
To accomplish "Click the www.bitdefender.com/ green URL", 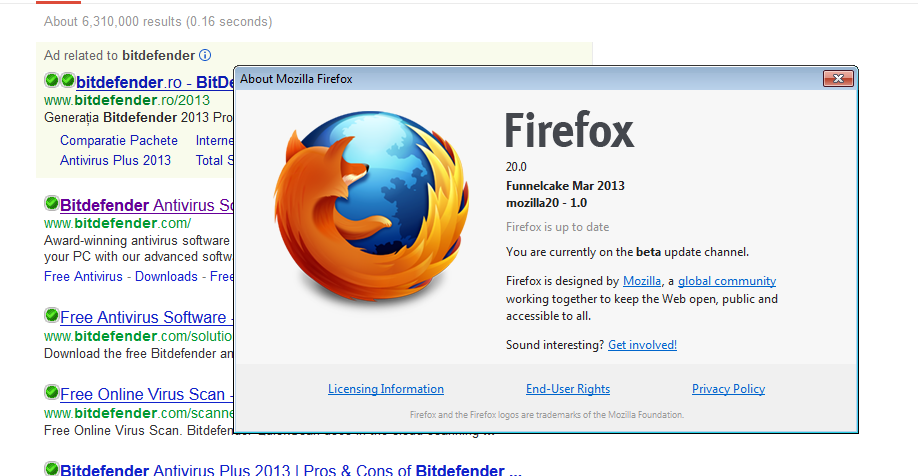I will (x=118, y=223).
